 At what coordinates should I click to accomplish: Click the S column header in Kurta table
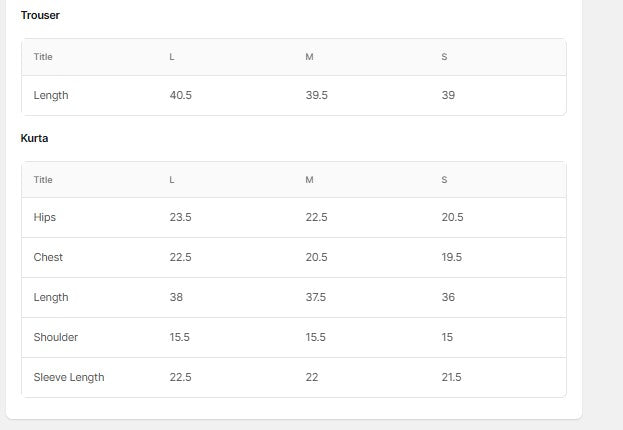444,180
